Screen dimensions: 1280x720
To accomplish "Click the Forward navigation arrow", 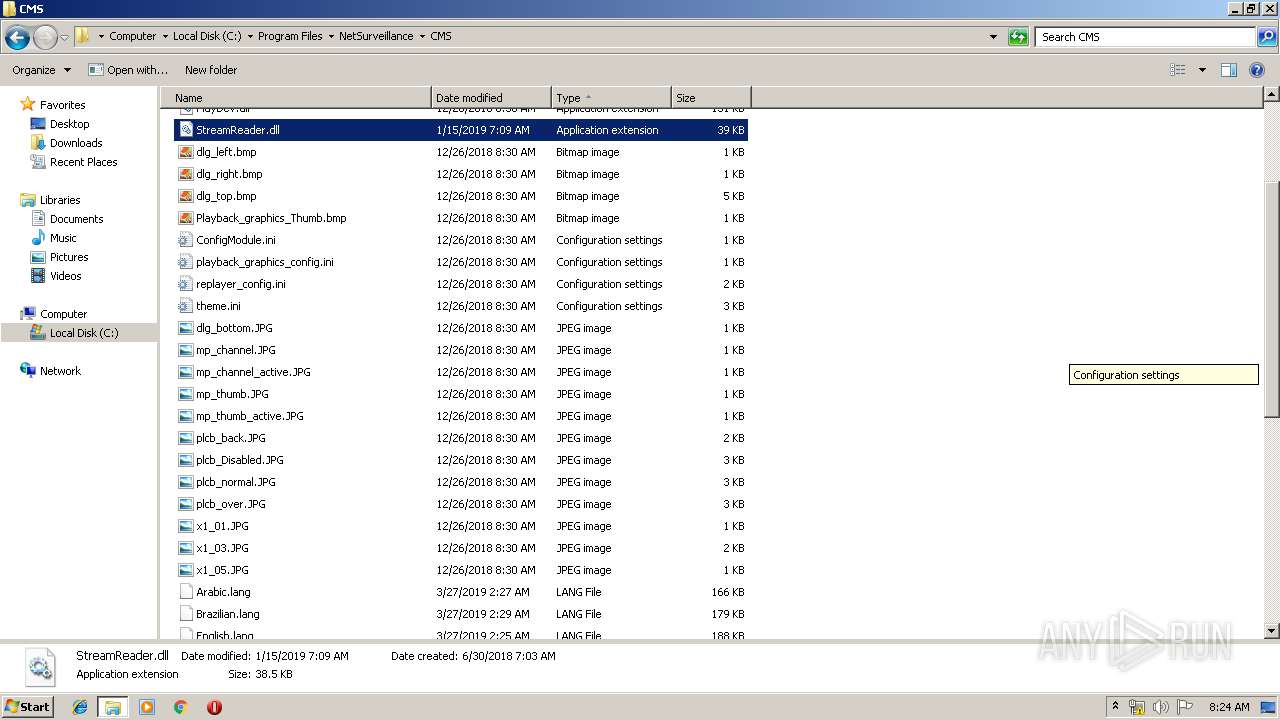I will 45,38.
